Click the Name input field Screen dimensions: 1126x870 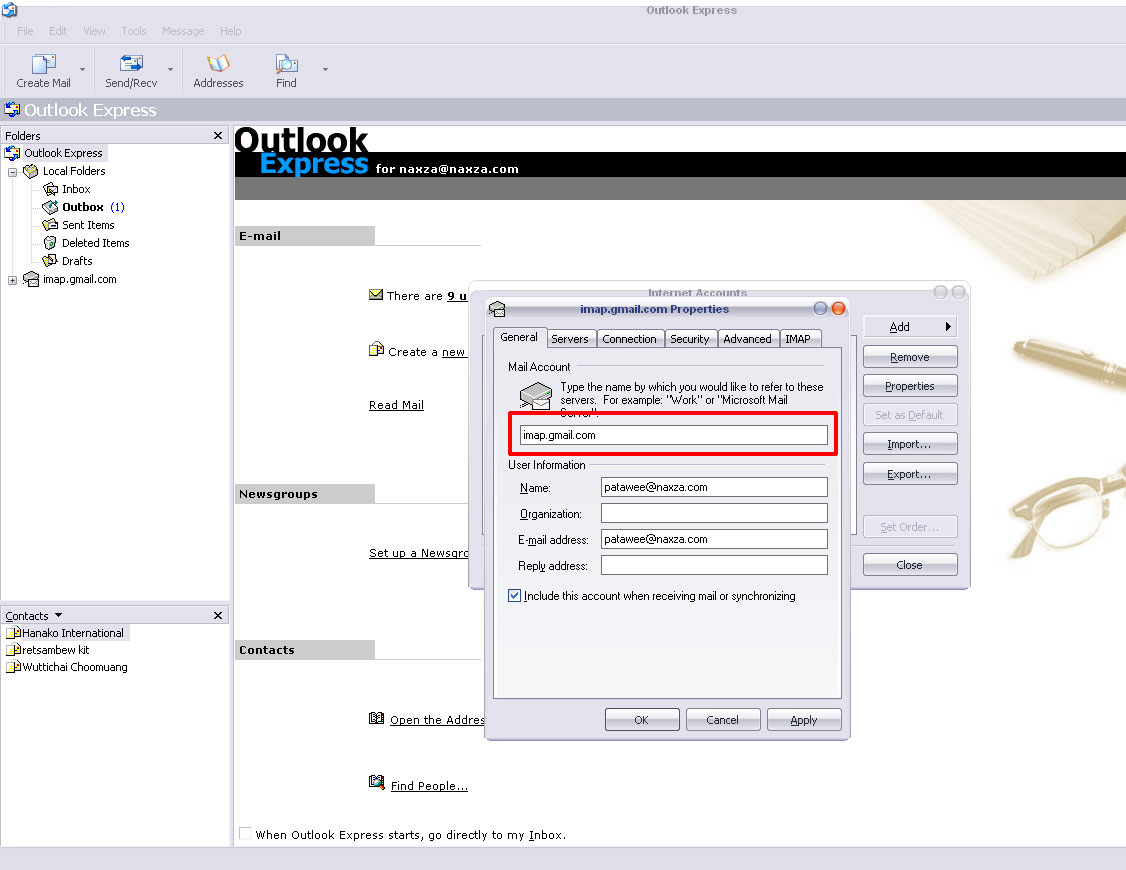(714, 487)
